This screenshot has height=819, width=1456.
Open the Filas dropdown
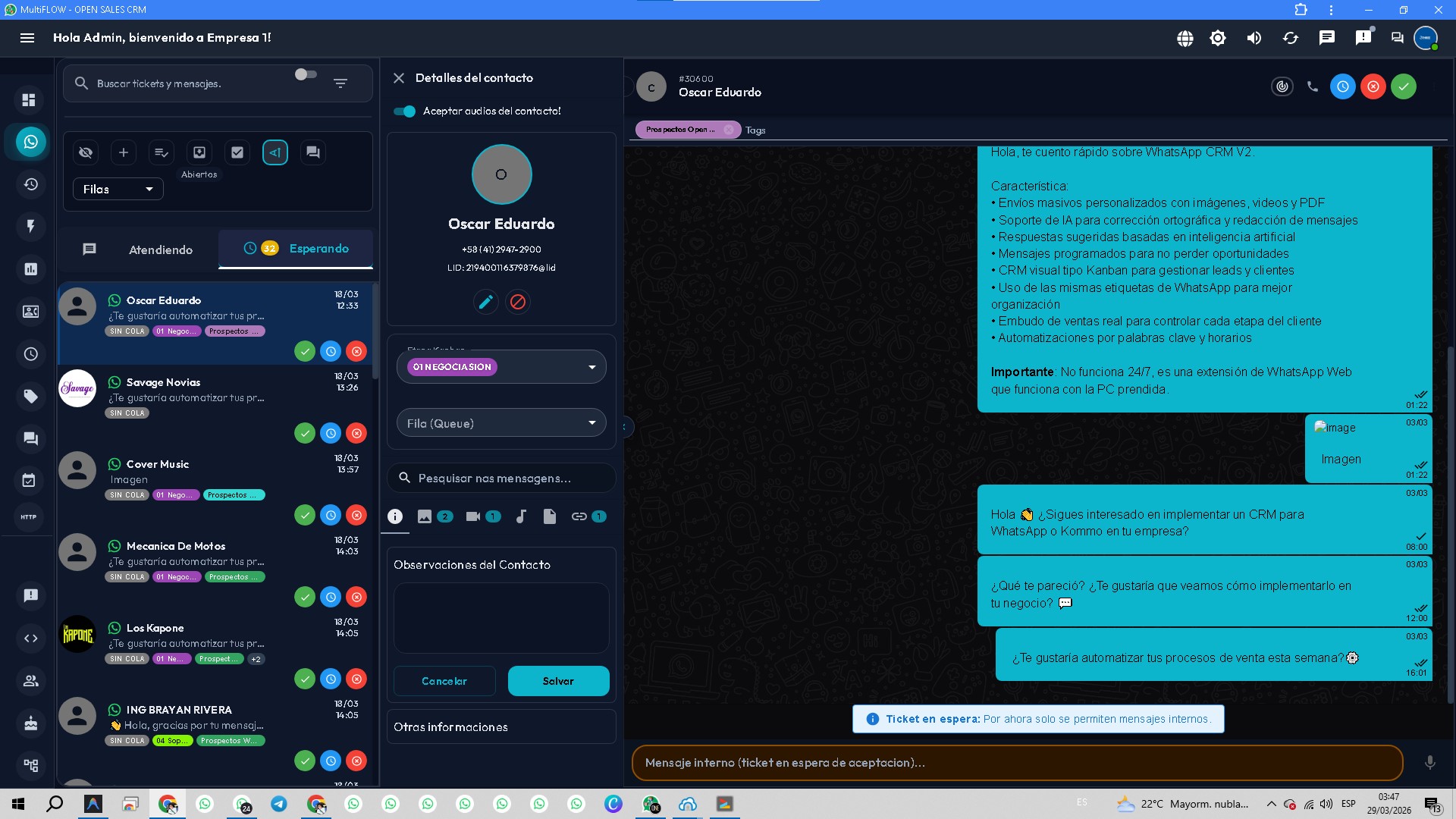tap(118, 189)
